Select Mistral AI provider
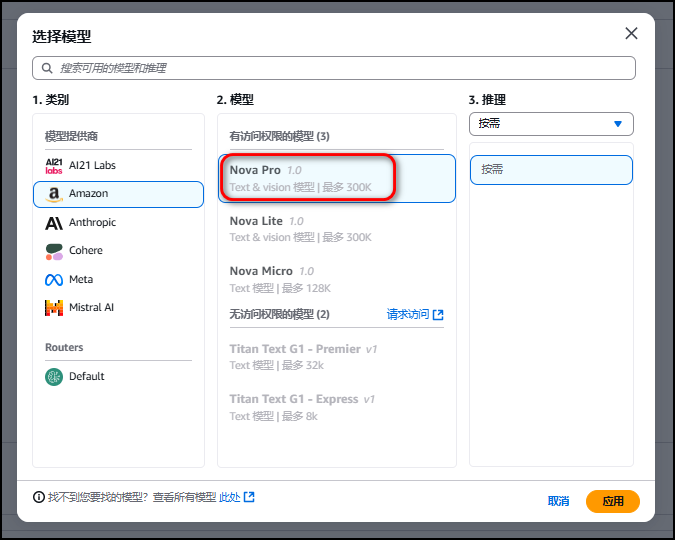The image size is (675, 540). [x=118, y=308]
